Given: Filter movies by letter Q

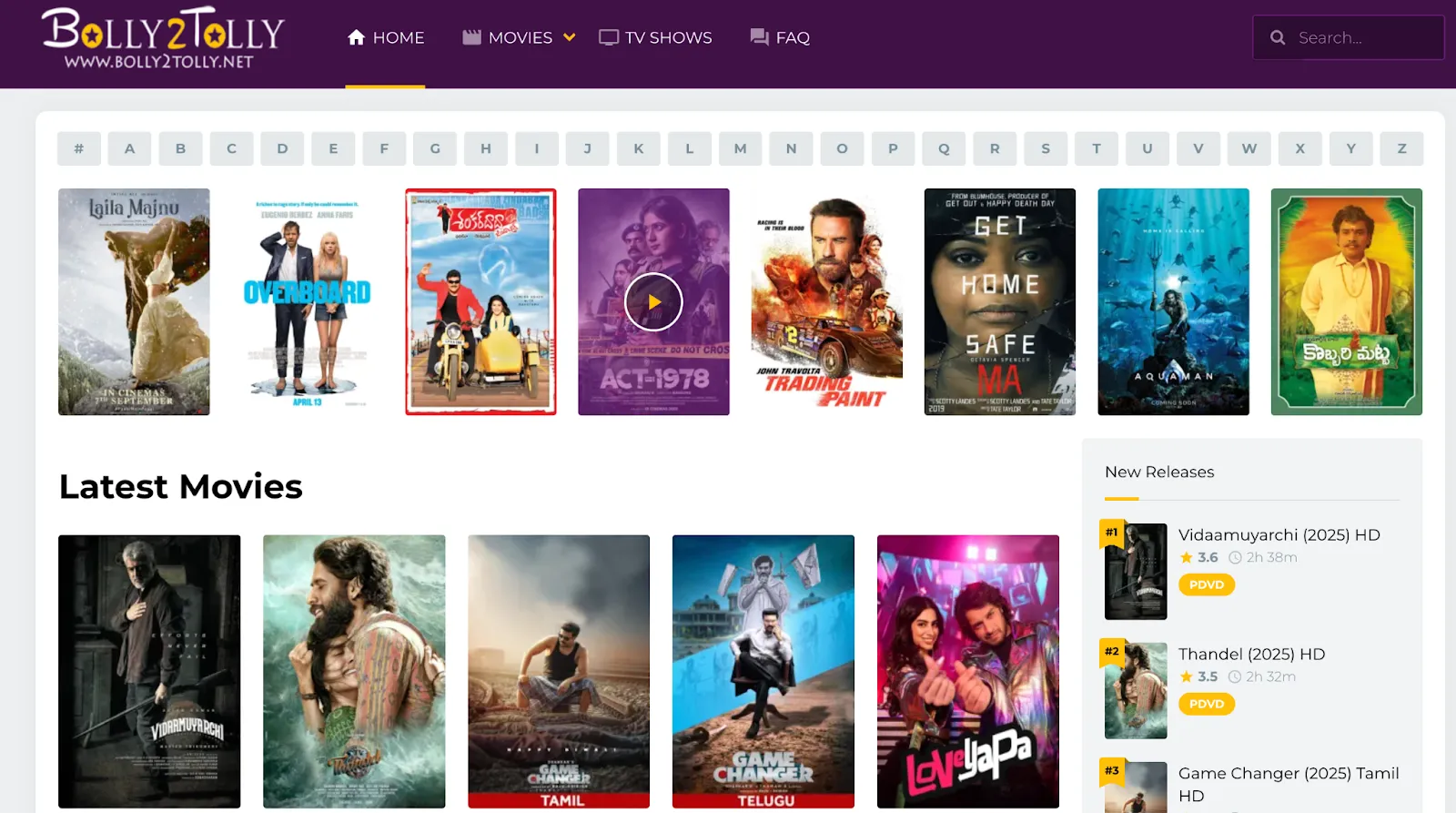Looking at the screenshot, I should pos(944,148).
